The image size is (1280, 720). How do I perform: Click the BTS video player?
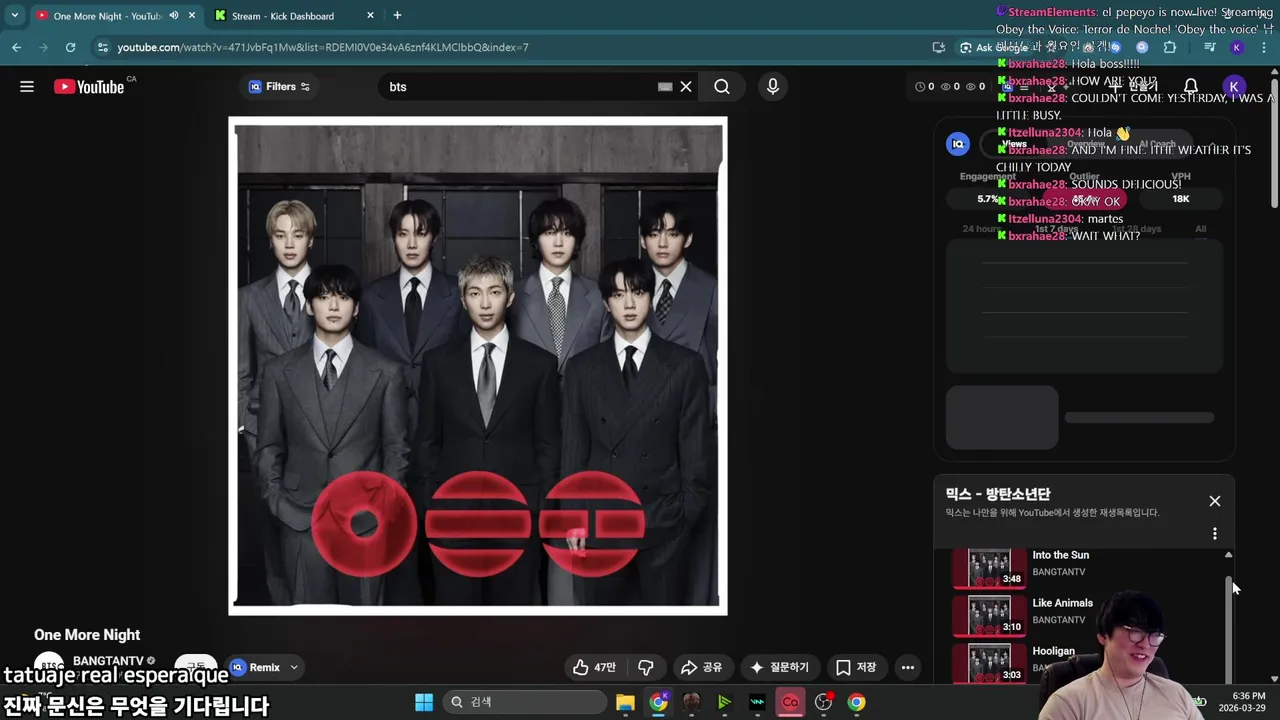pos(478,366)
